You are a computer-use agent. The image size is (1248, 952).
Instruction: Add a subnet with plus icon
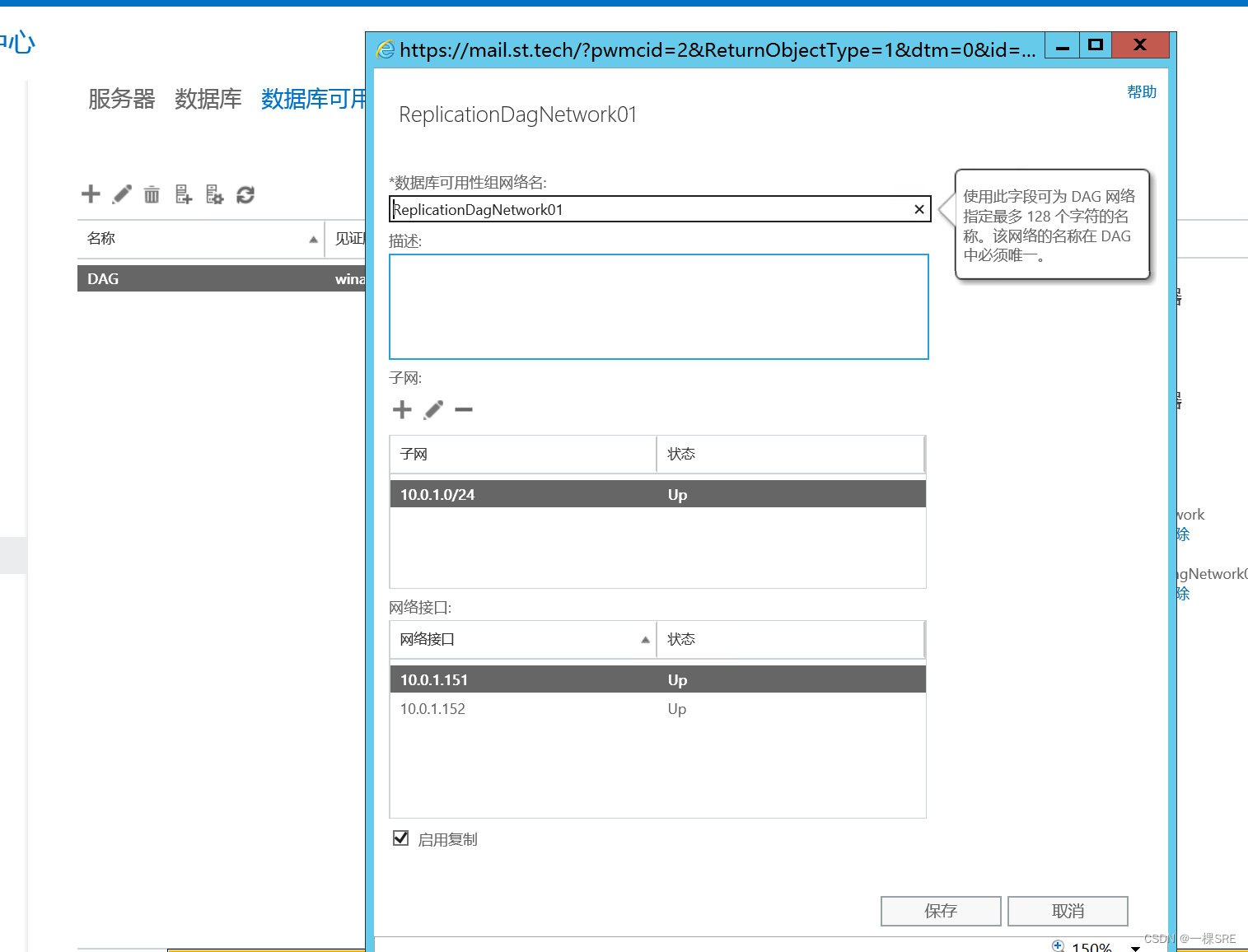coord(402,409)
